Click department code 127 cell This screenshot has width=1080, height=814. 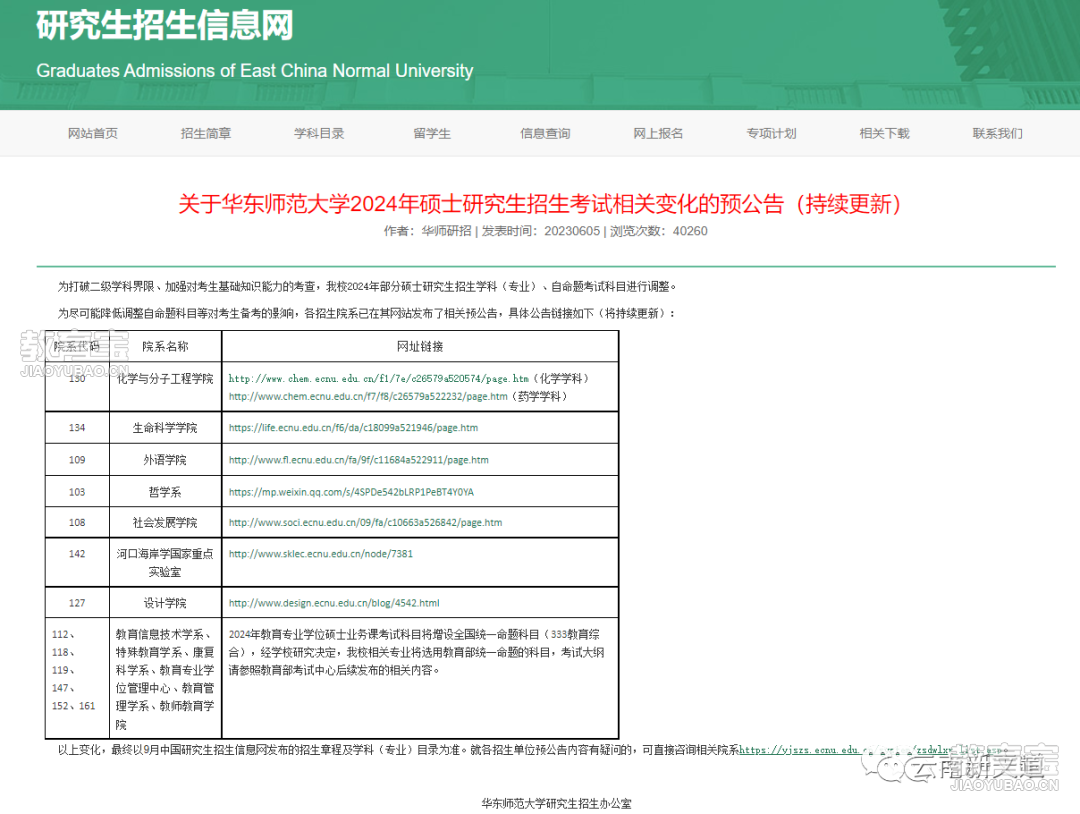pos(77,603)
